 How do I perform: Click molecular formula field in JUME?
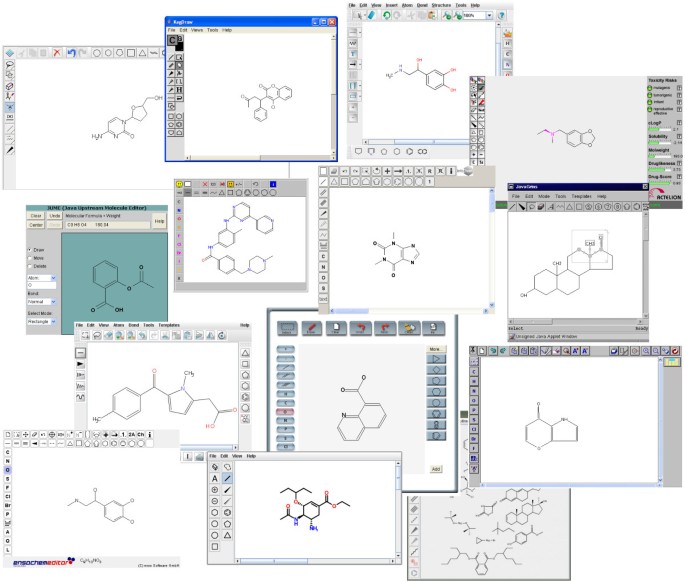click(107, 225)
